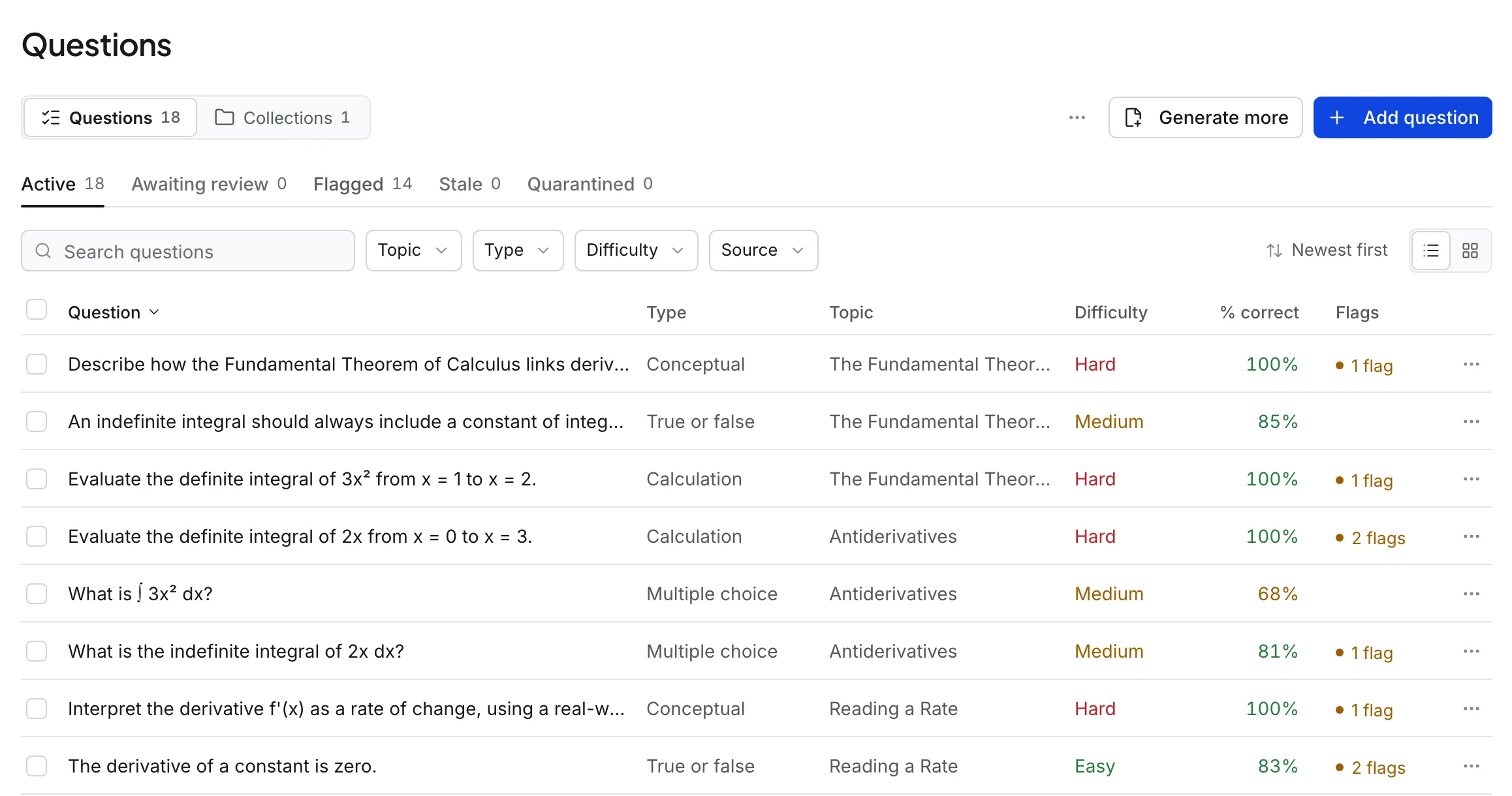Check the 'What is ∫ 3x² dx?' row

37,594
